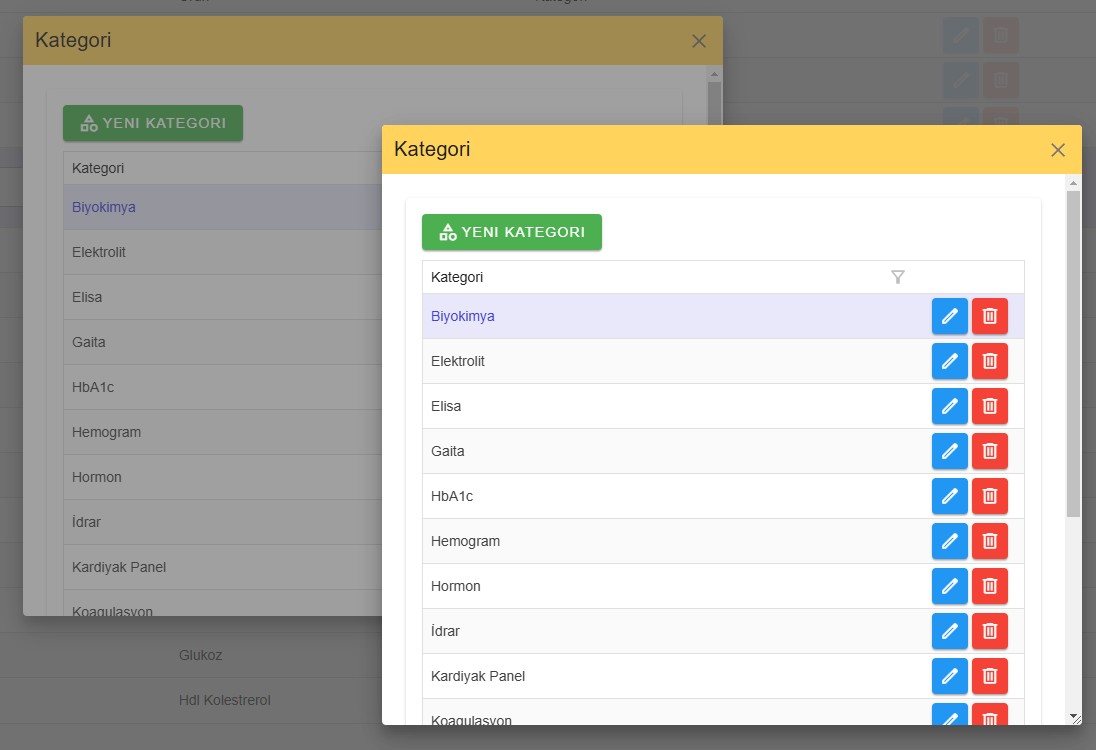This screenshot has height=750, width=1096.
Task: Delete the Biyokimya category
Action: click(990, 316)
